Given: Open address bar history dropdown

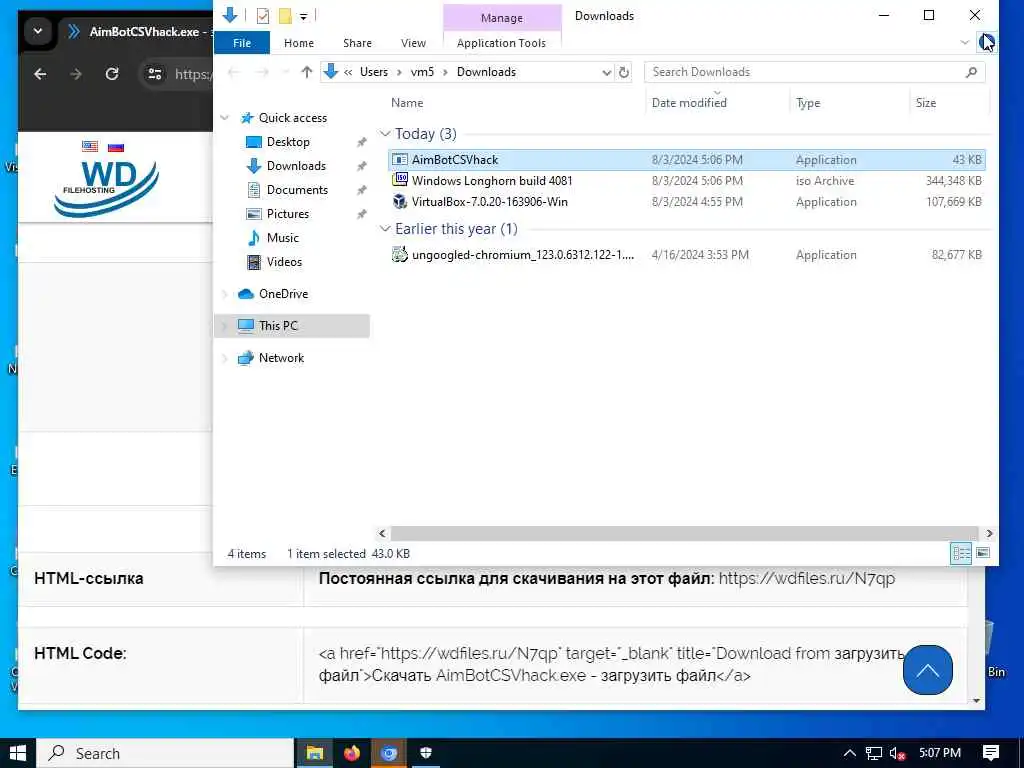Looking at the screenshot, I should pos(606,72).
